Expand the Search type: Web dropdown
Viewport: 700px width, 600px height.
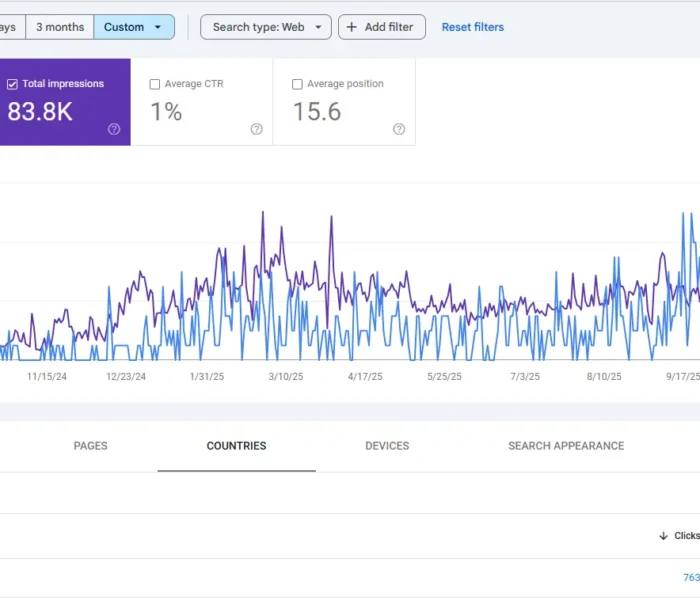(x=266, y=27)
